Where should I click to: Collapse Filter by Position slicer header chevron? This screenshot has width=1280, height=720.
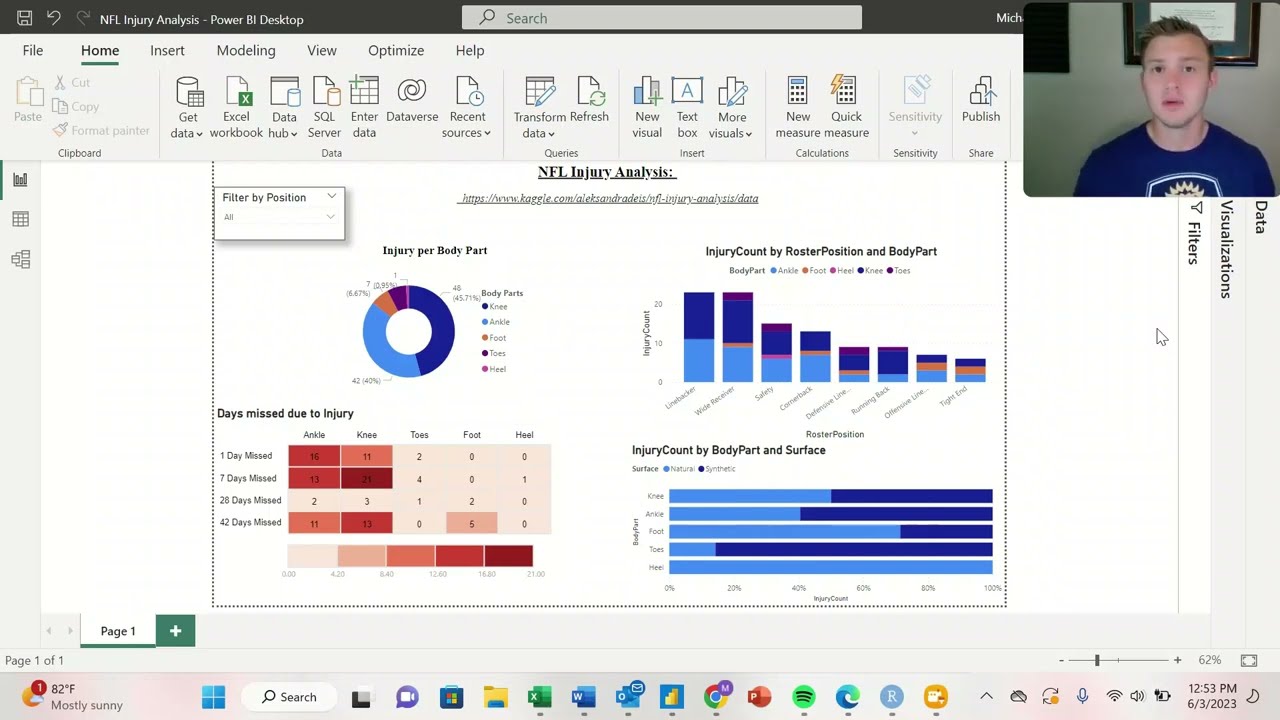click(x=331, y=196)
